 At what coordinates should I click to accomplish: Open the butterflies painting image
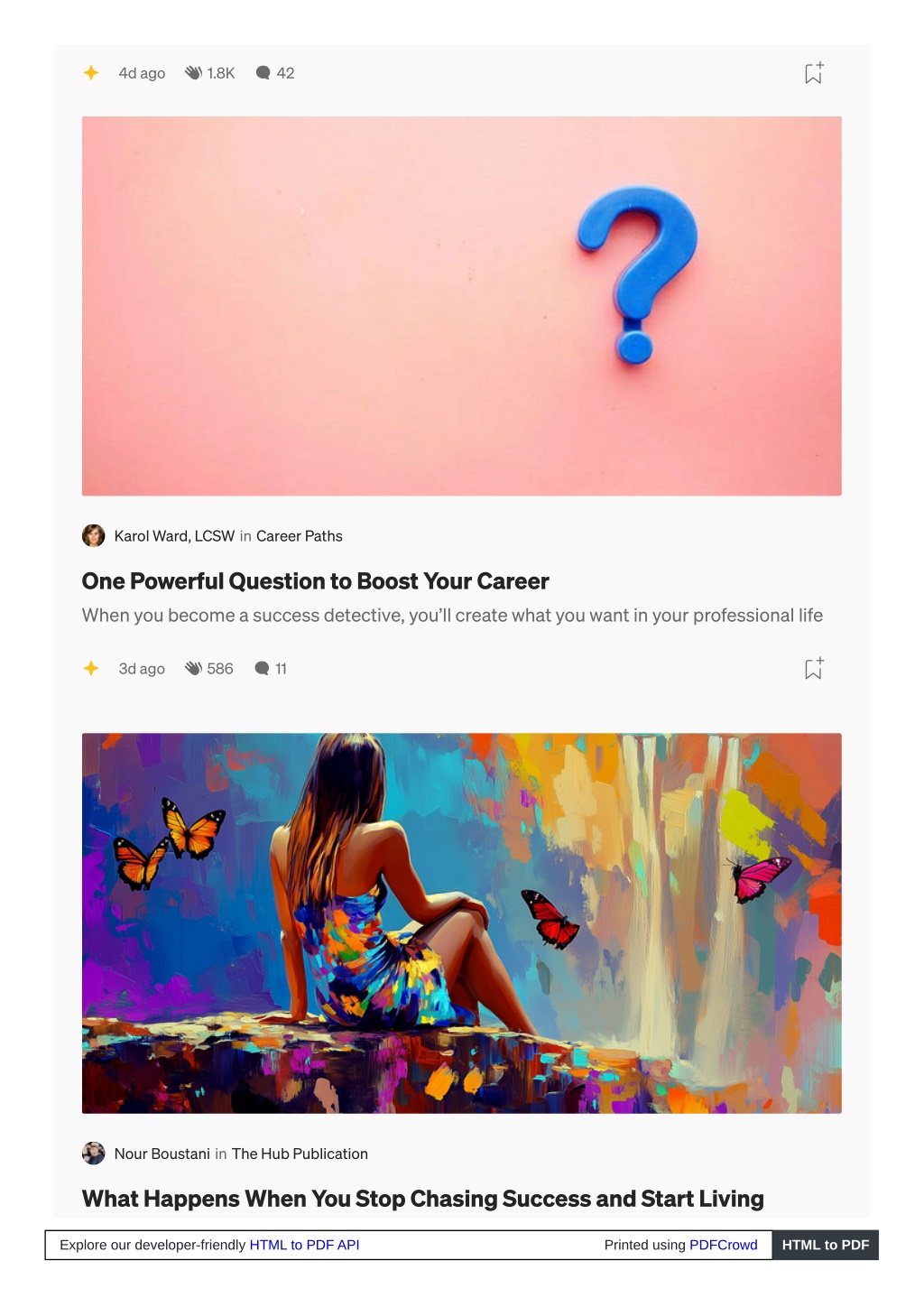(x=462, y=923)
